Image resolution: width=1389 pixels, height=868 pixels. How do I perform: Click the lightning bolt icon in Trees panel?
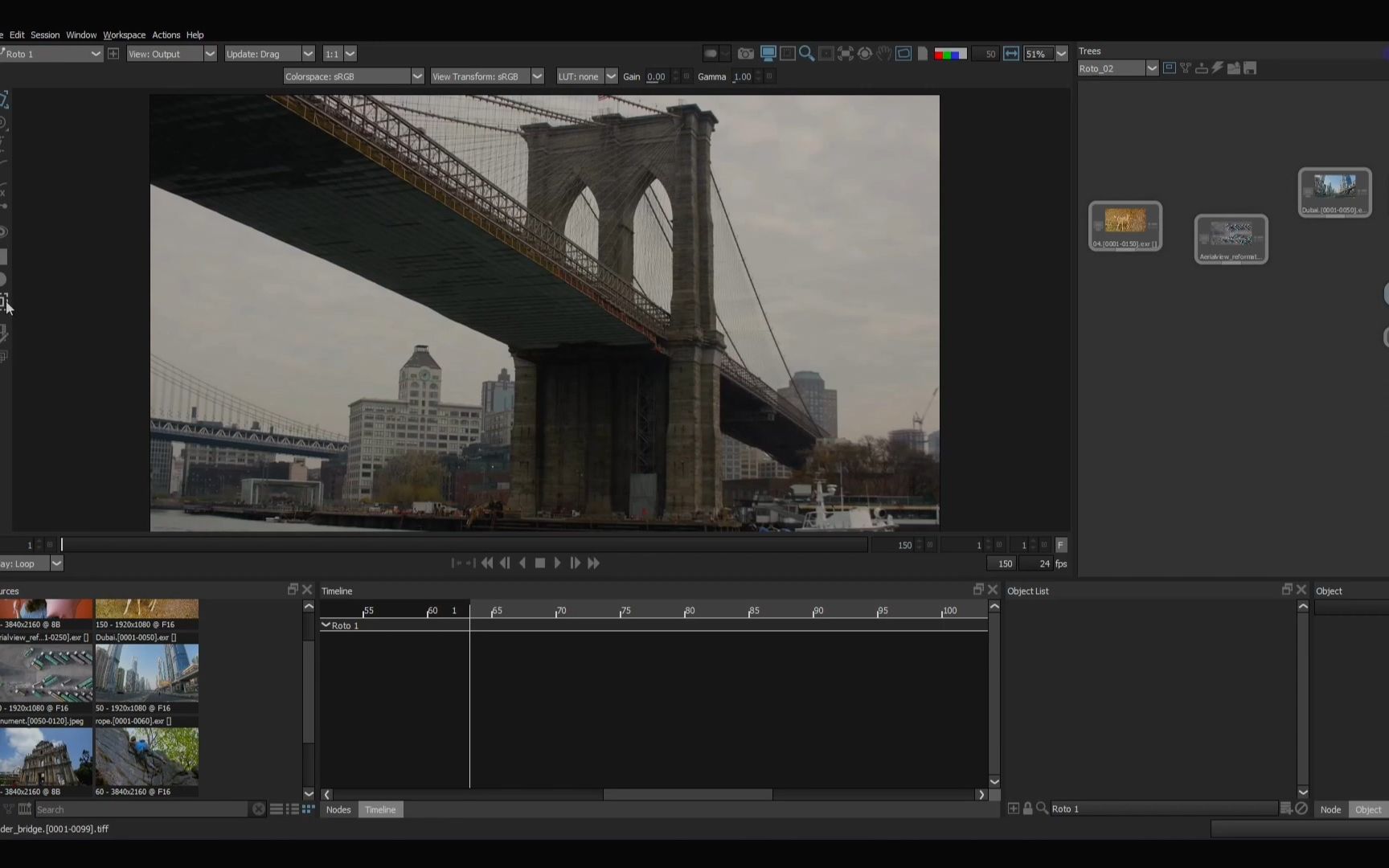(1218, 68)
